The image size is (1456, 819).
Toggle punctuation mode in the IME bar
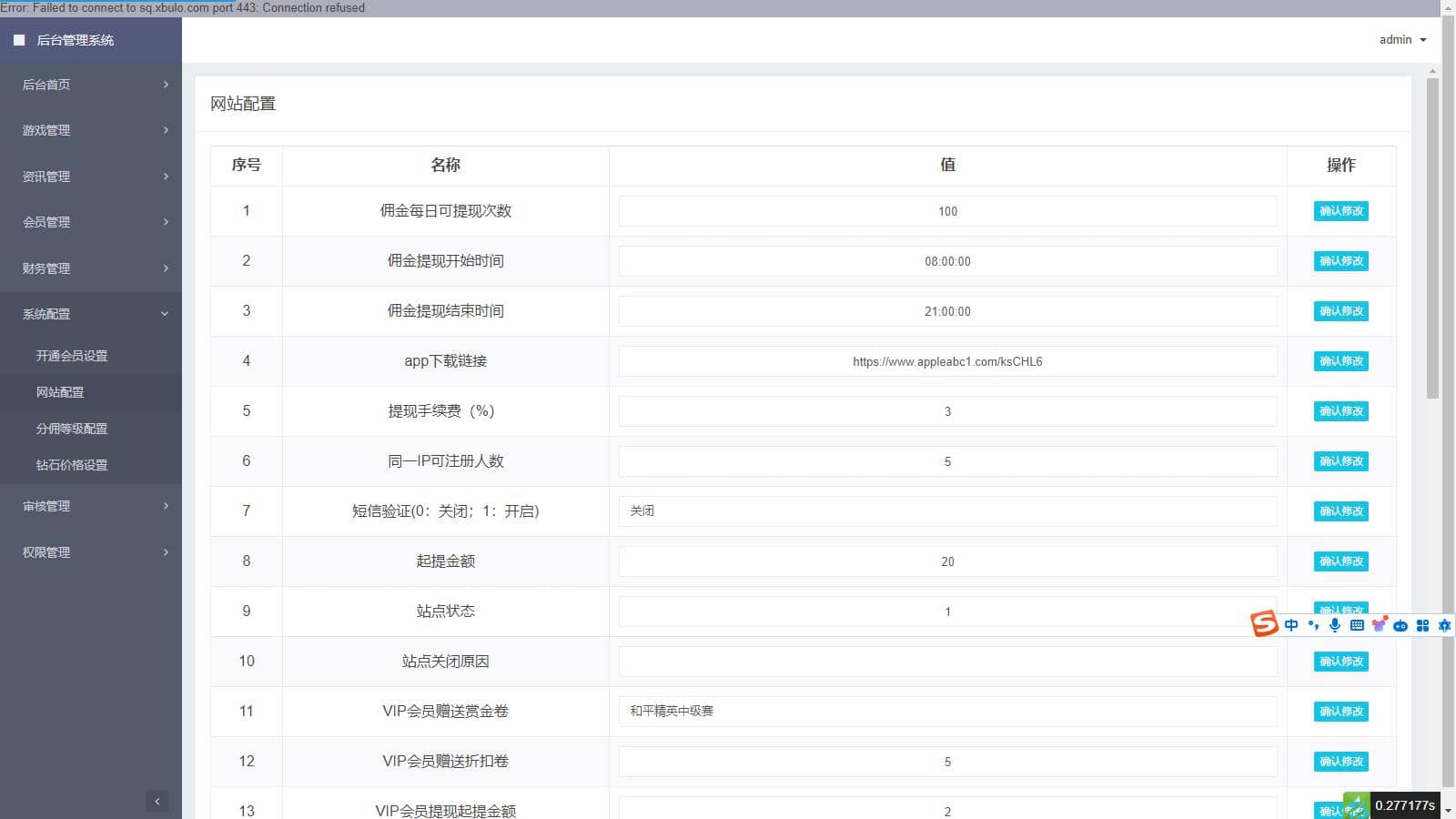[1313, 625]
